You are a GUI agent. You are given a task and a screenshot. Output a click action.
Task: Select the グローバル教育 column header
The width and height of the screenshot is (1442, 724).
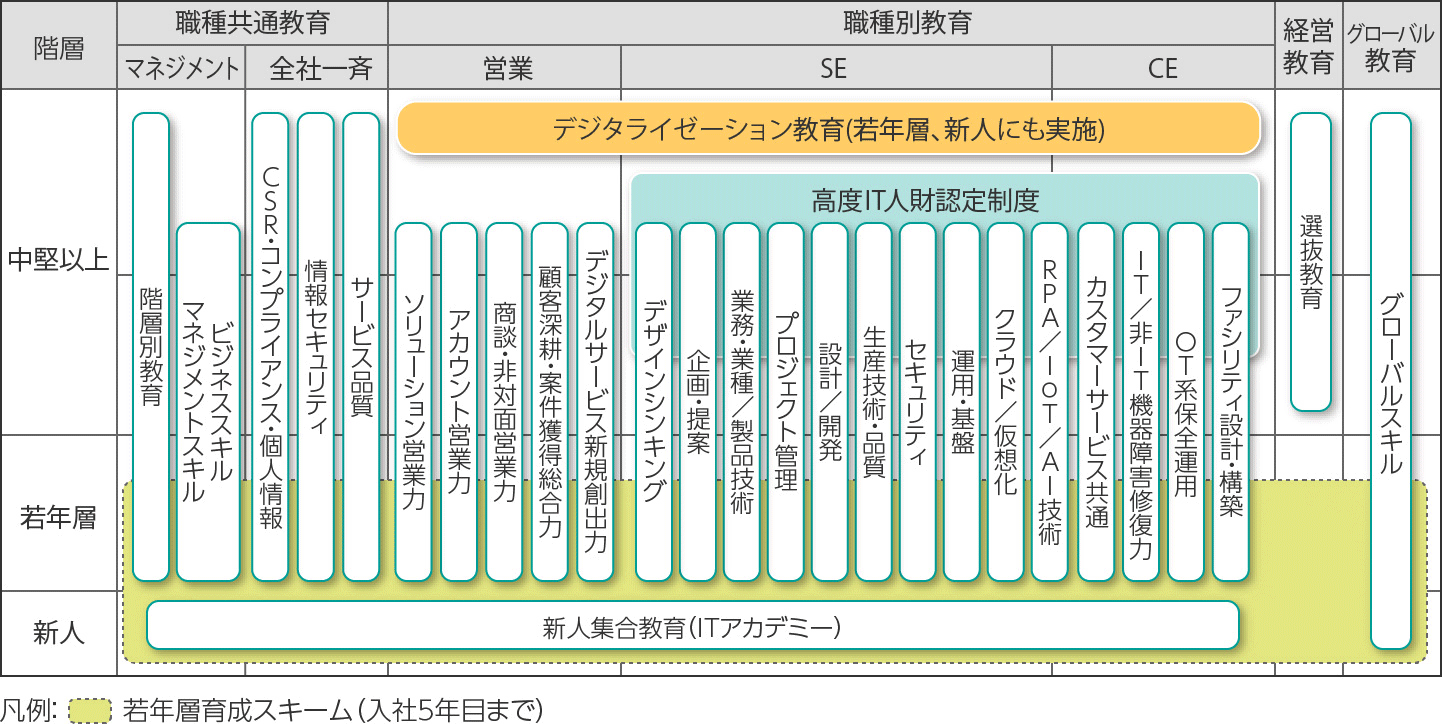(x=1391, y=46)
